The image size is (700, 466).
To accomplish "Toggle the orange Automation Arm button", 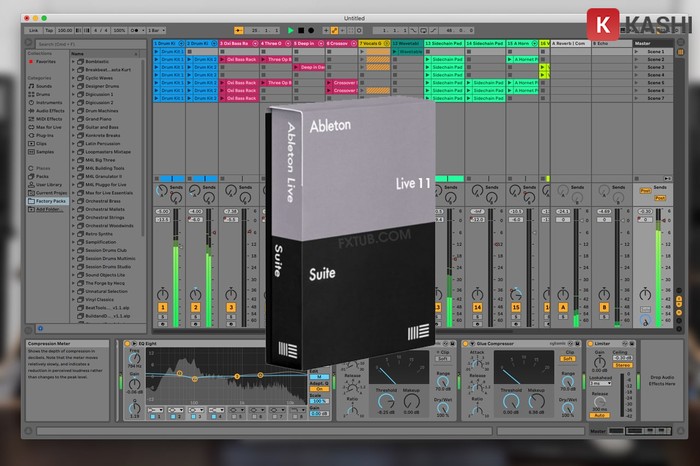I will (334, 30).
